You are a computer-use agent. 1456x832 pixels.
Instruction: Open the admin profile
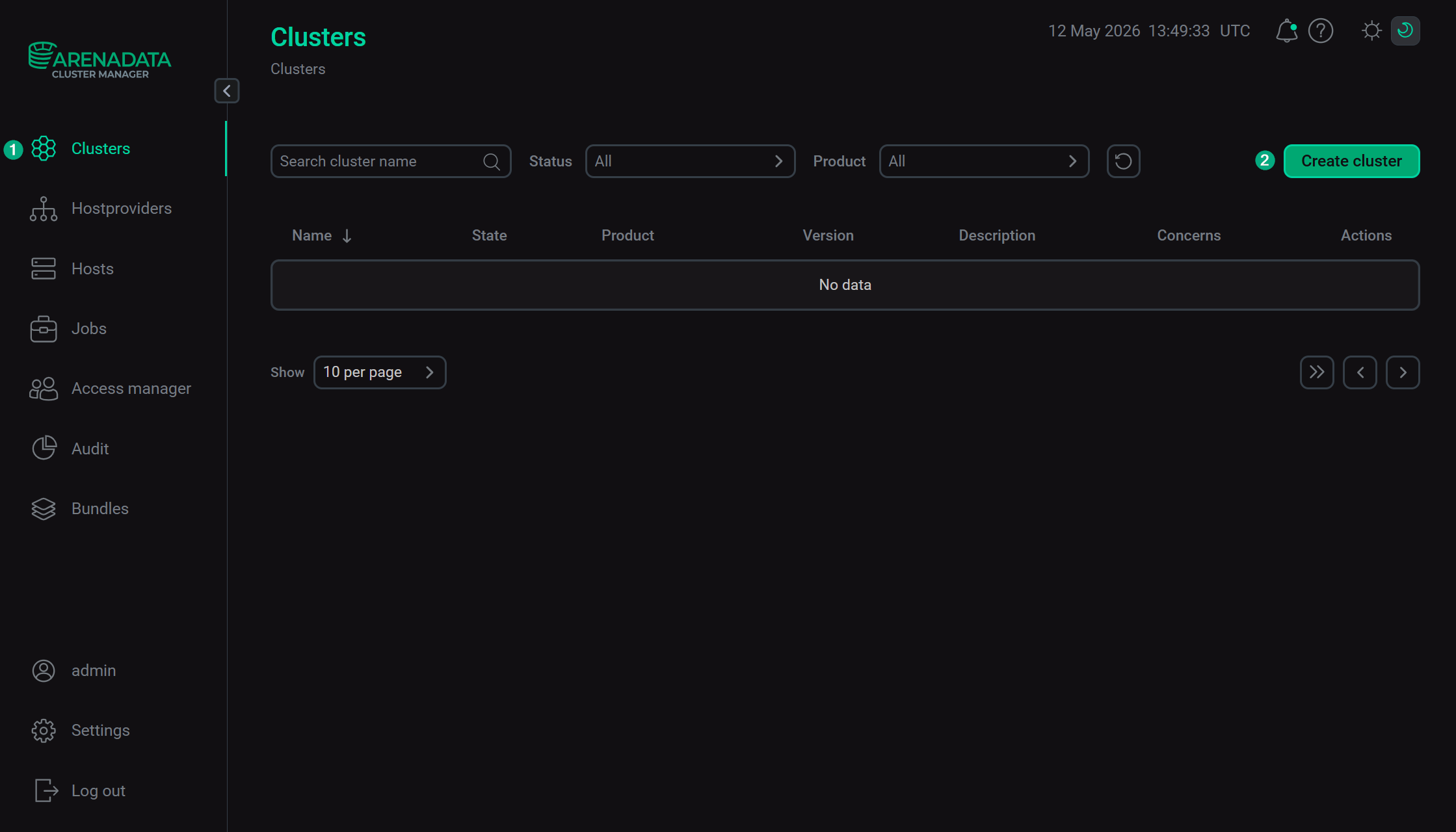pyautogui.click(x=94, y=671)
